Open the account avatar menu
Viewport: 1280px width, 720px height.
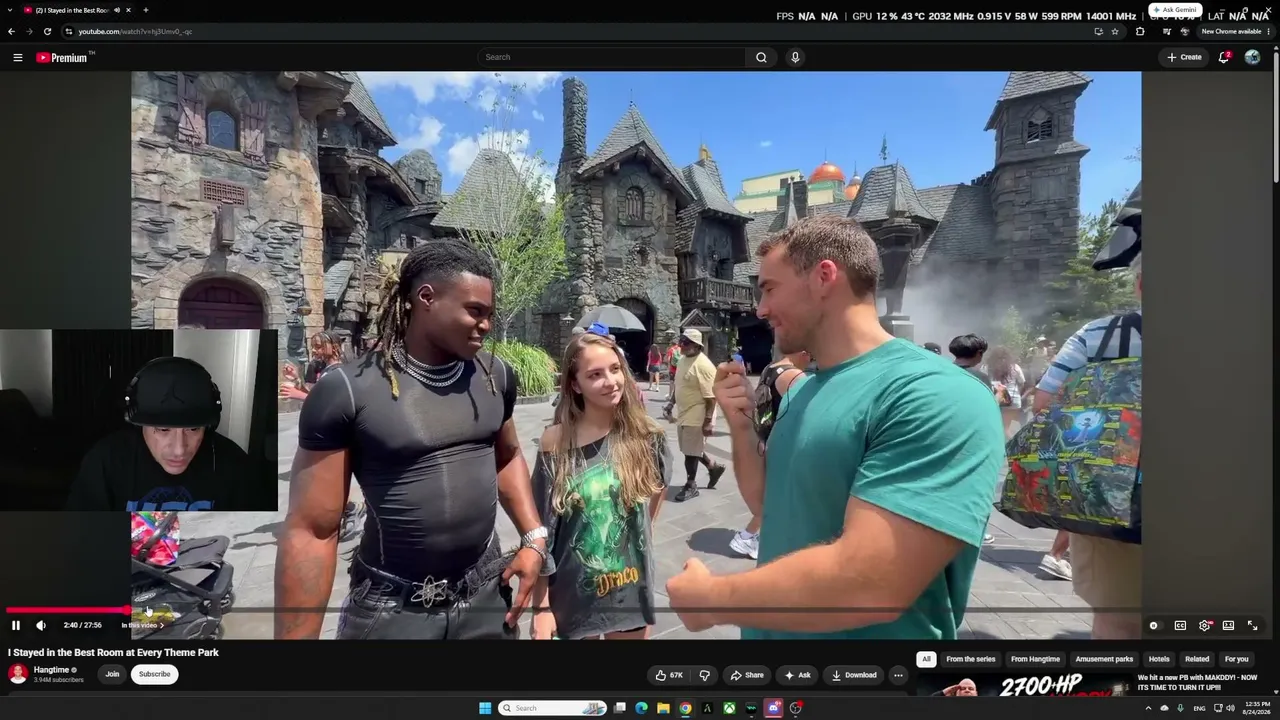pos(1252,57)
